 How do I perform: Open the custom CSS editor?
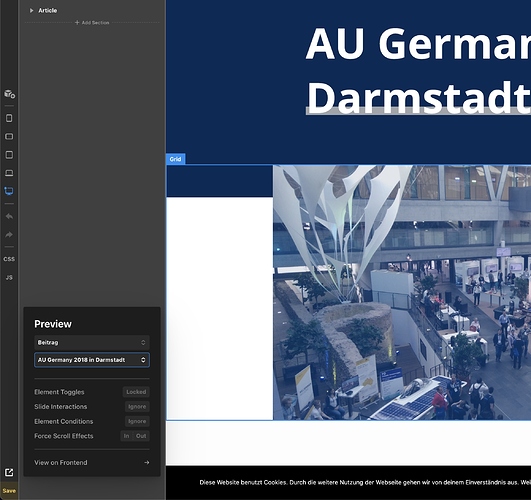point(9,259)
